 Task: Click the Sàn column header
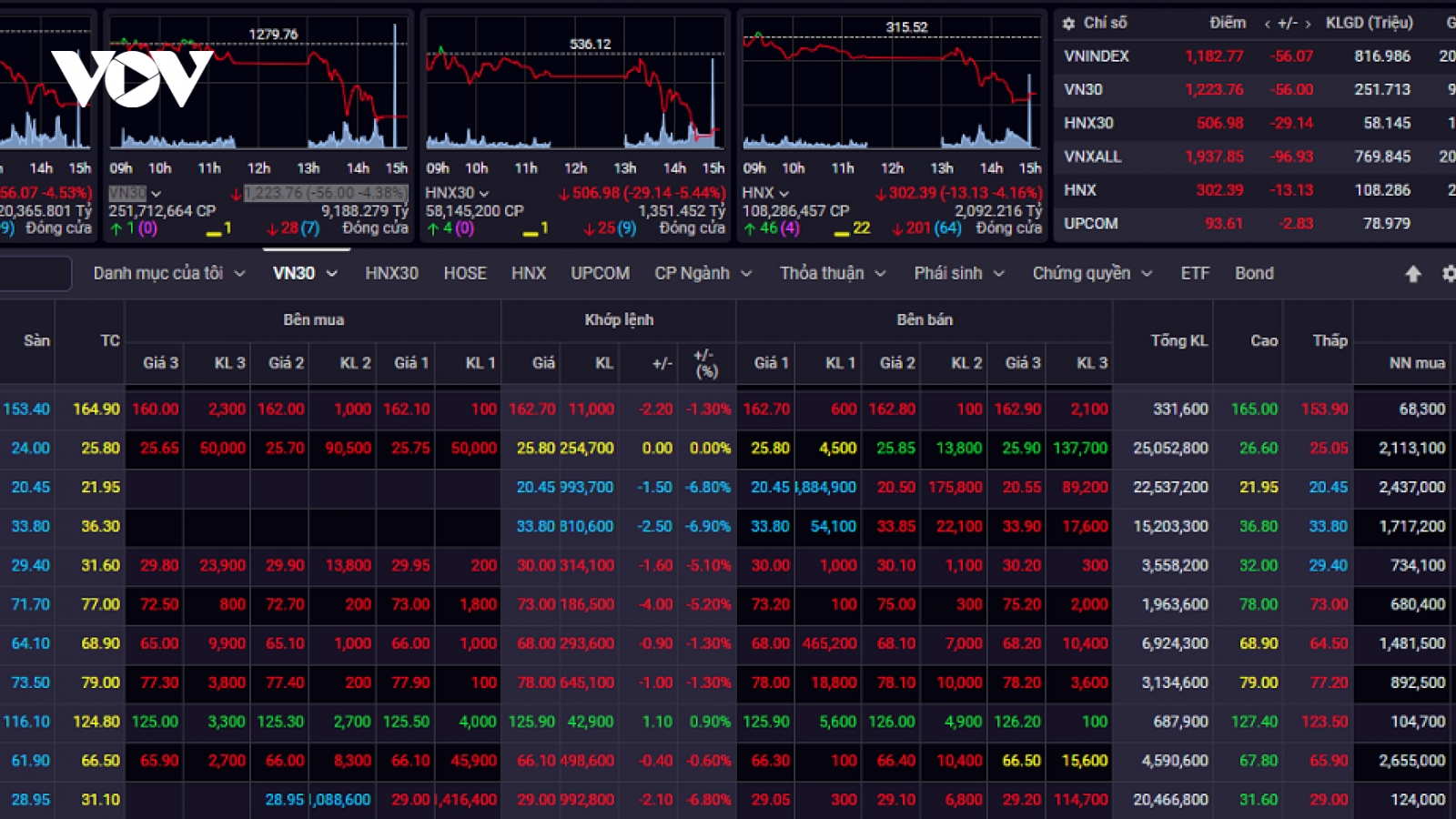coord(36,340)
